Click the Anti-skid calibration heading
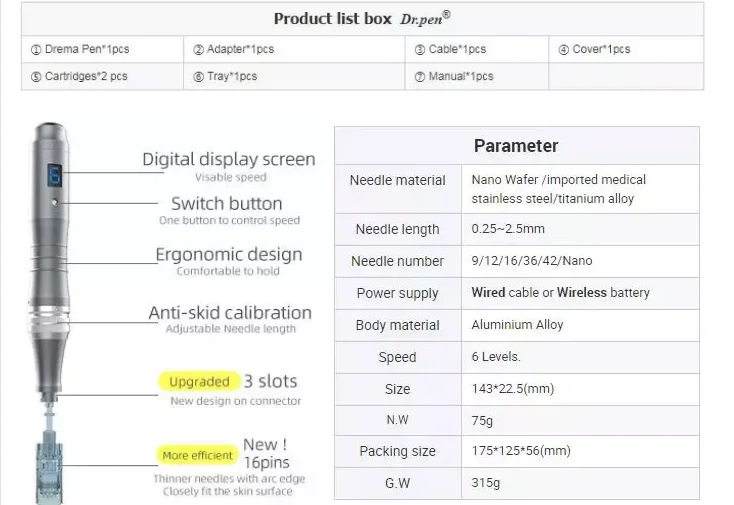 coord(230,313)
